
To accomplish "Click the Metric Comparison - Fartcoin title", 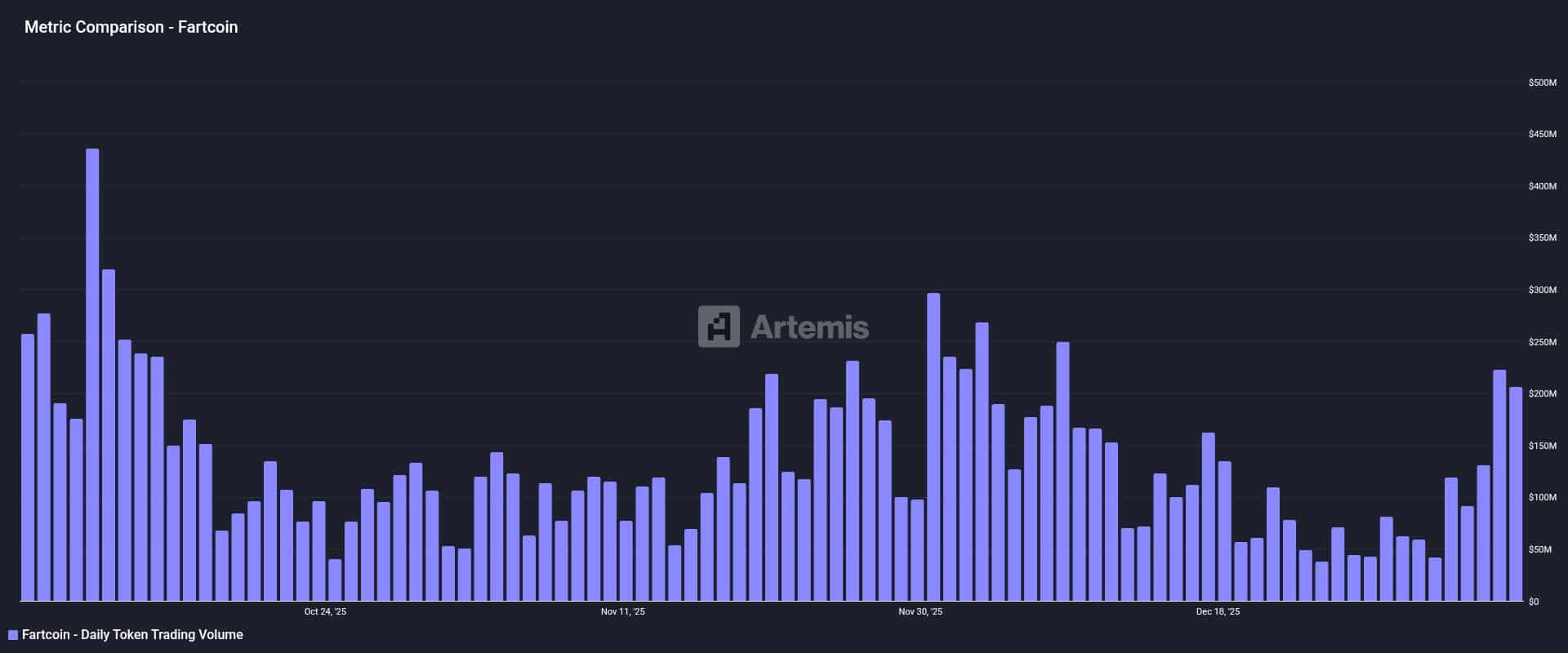I will (131, 27).
